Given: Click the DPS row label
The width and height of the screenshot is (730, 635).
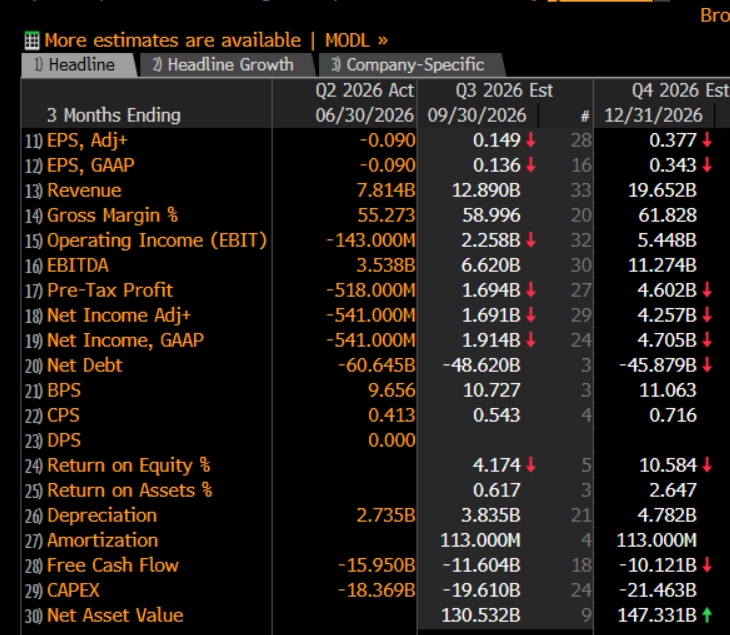Looking at the screenshot, I should pyautogui.click(x=64, y=440).
